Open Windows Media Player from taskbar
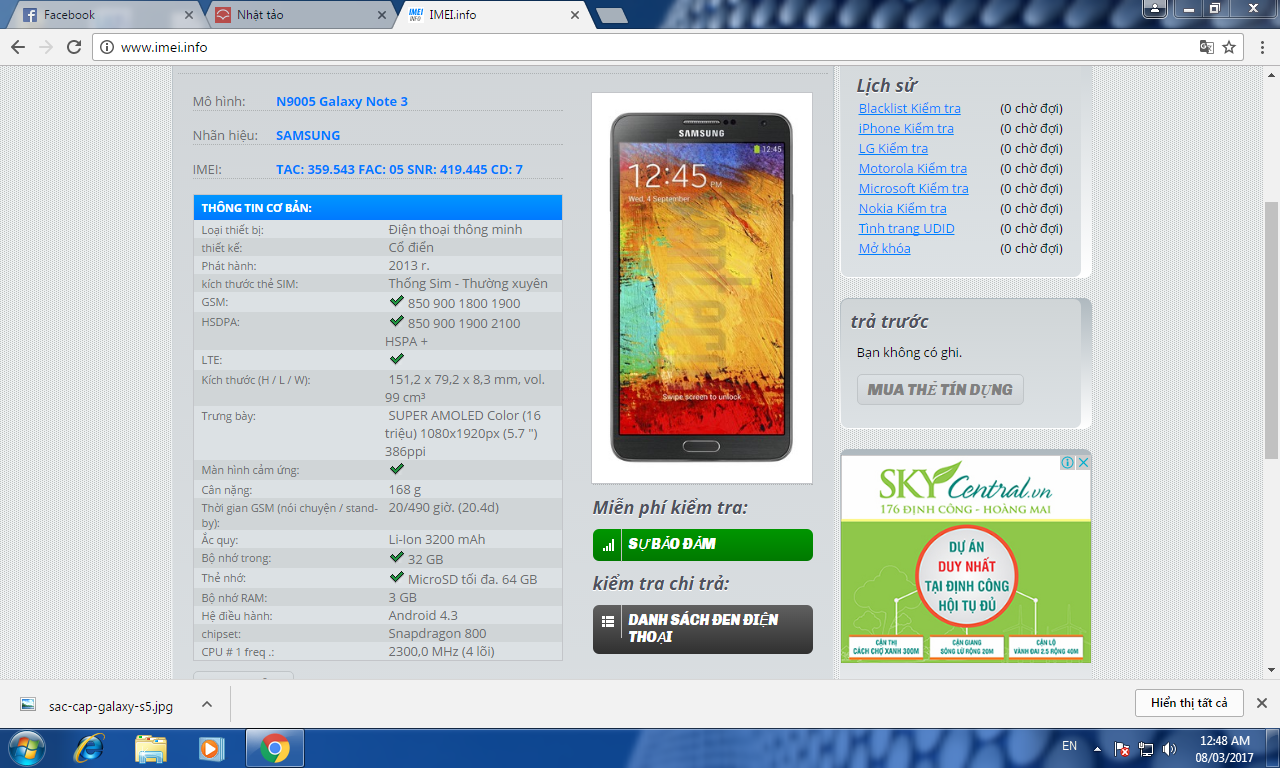The width and height of the screenshot is (1280, 768). coord(212,748)
